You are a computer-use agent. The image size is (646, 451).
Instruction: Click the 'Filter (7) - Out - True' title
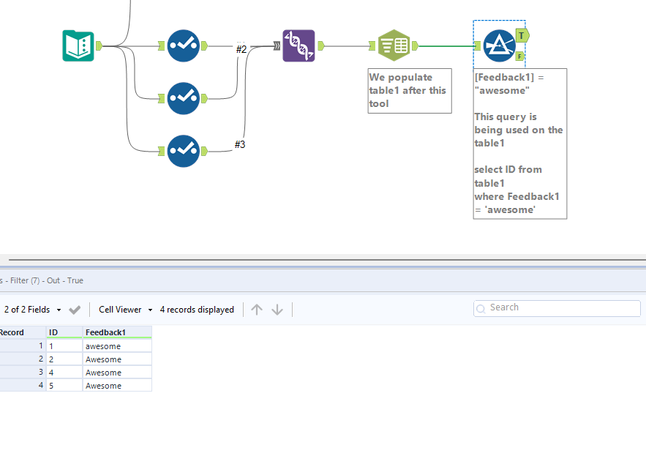point(47,280)
